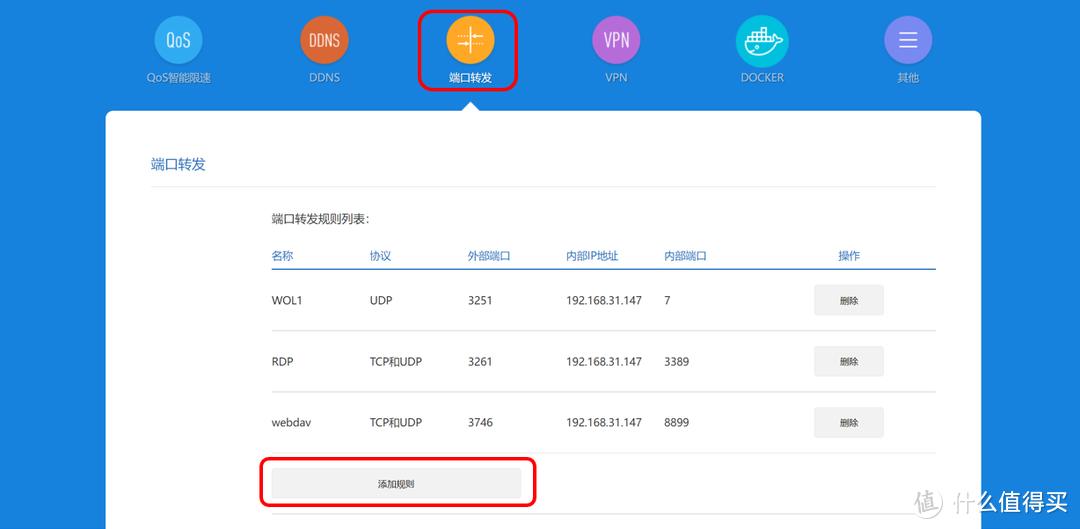Open the 其他 menu icon
This screenshot has height=529, width=1080.
[x=908, y=40]
